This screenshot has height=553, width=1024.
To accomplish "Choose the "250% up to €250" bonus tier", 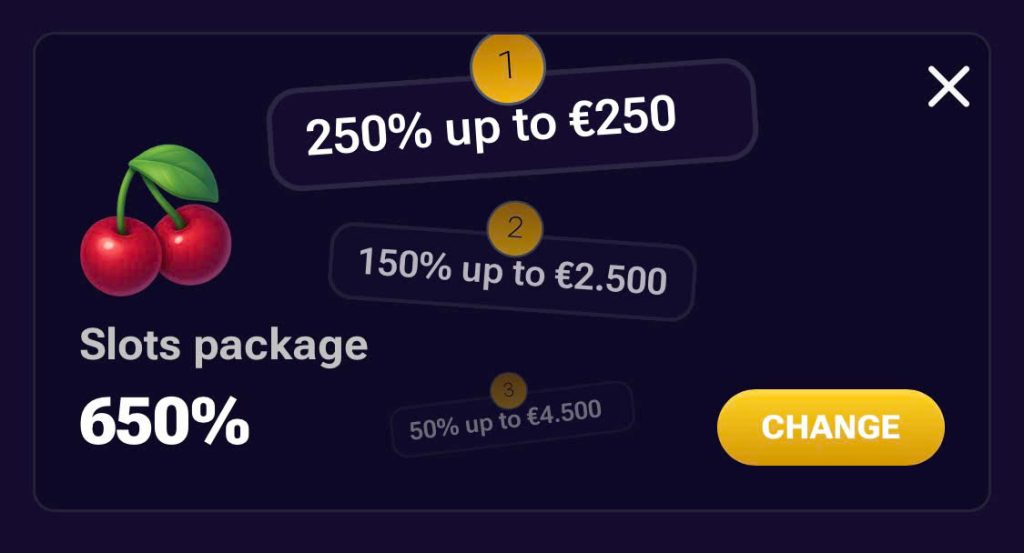I will (512, 125).
